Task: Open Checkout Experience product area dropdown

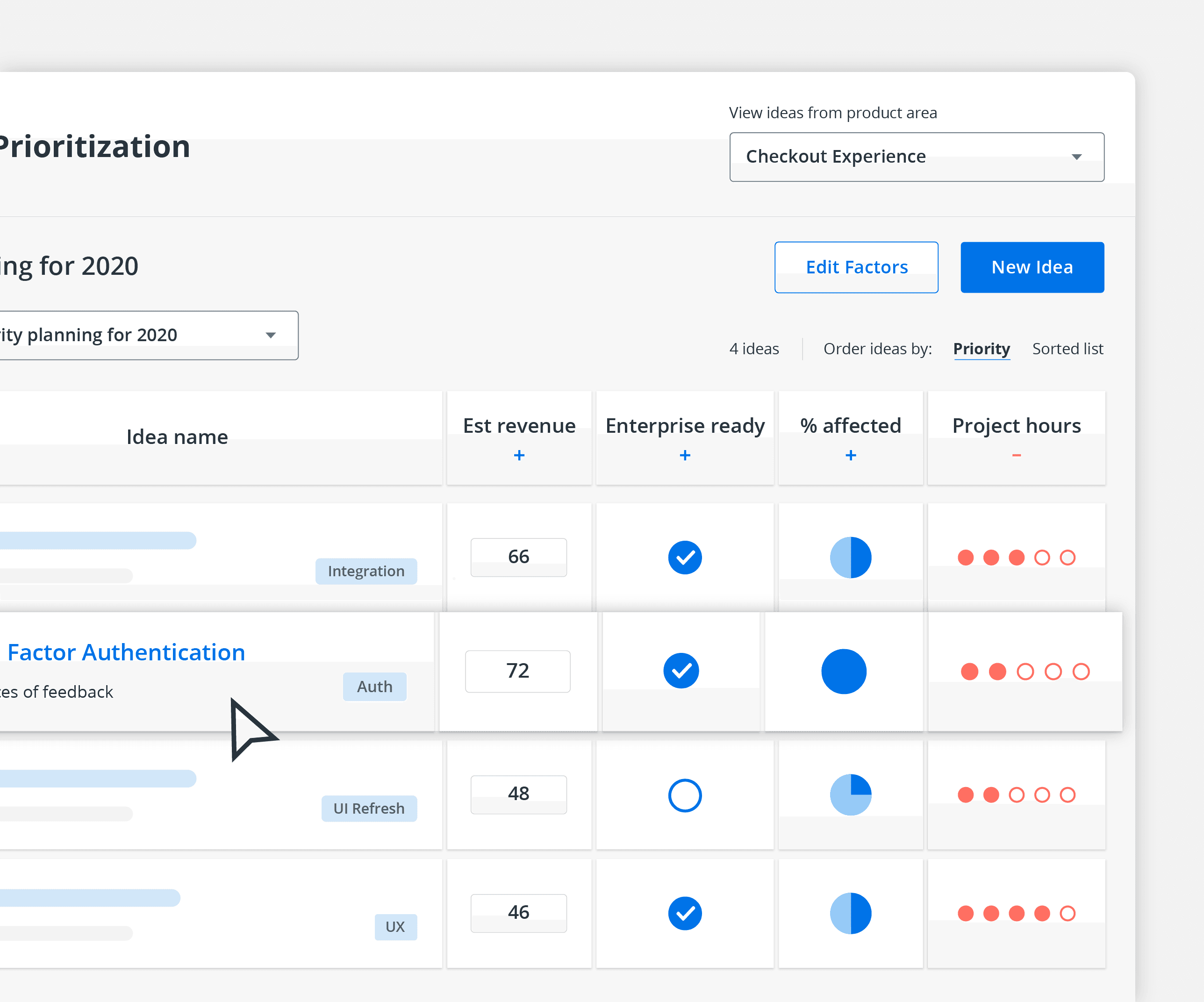Action: pos(916,157)
